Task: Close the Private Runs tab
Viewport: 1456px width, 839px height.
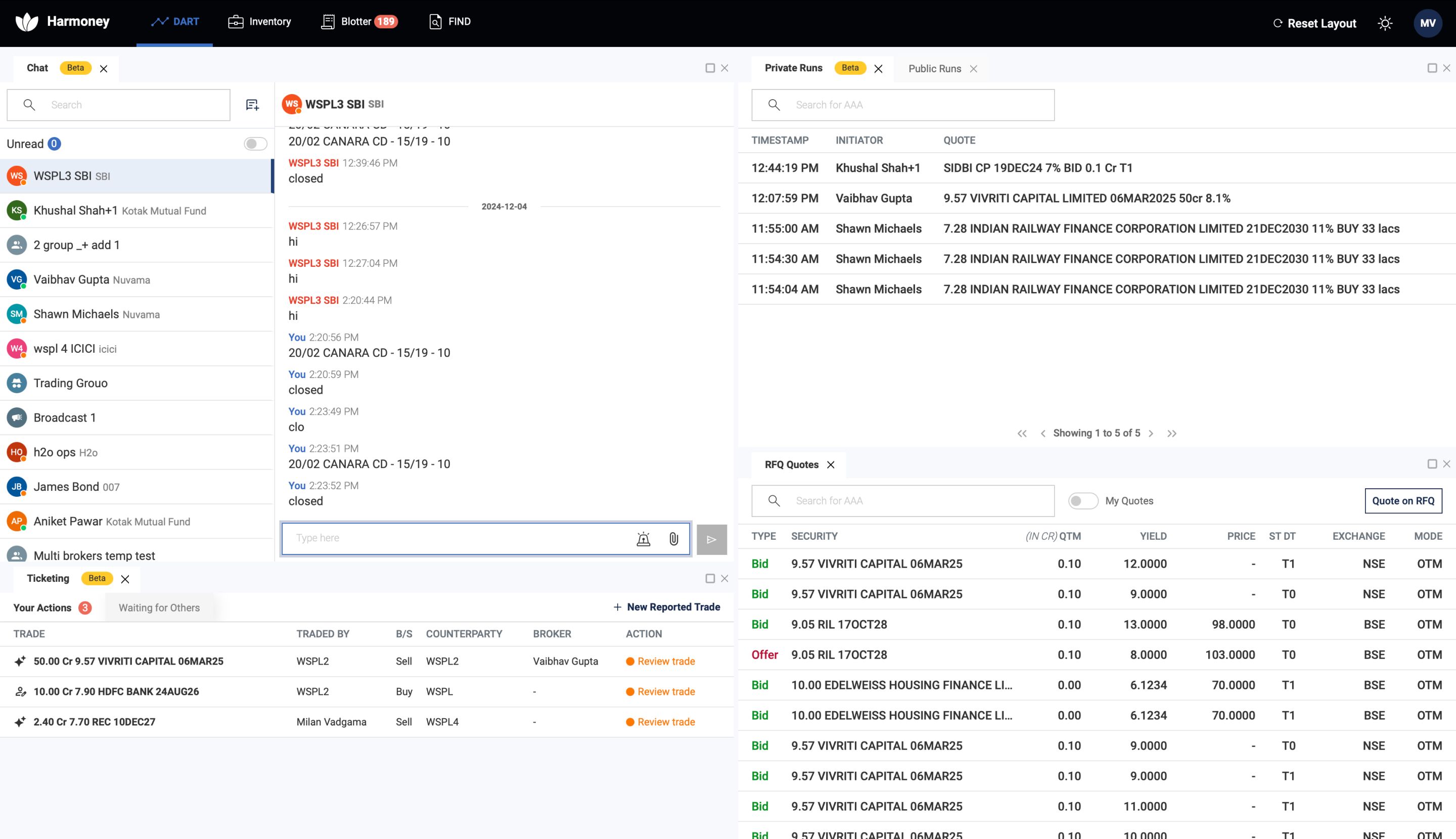Action: 879,69
